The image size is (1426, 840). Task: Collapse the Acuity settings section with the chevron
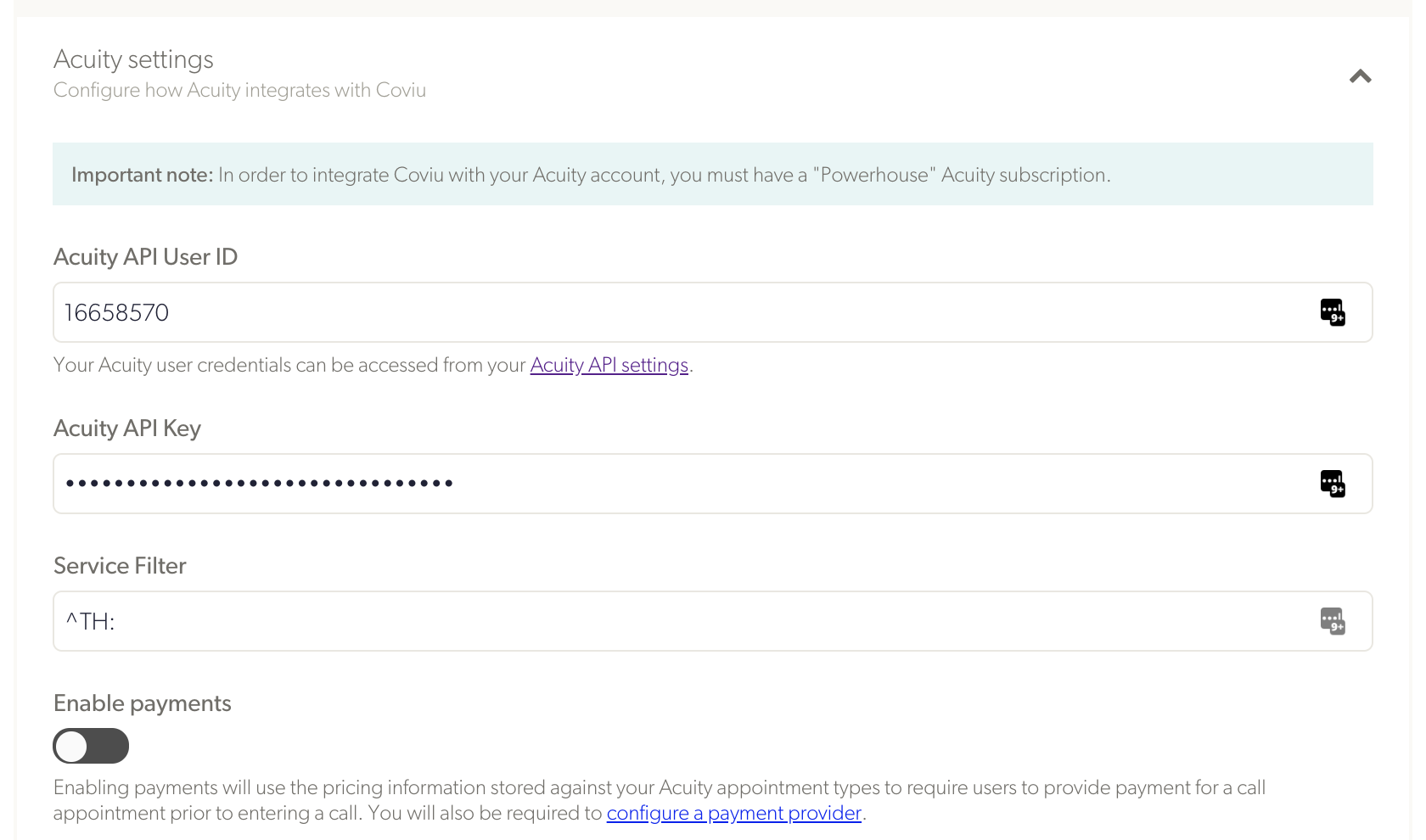(x=1360, y=76)
